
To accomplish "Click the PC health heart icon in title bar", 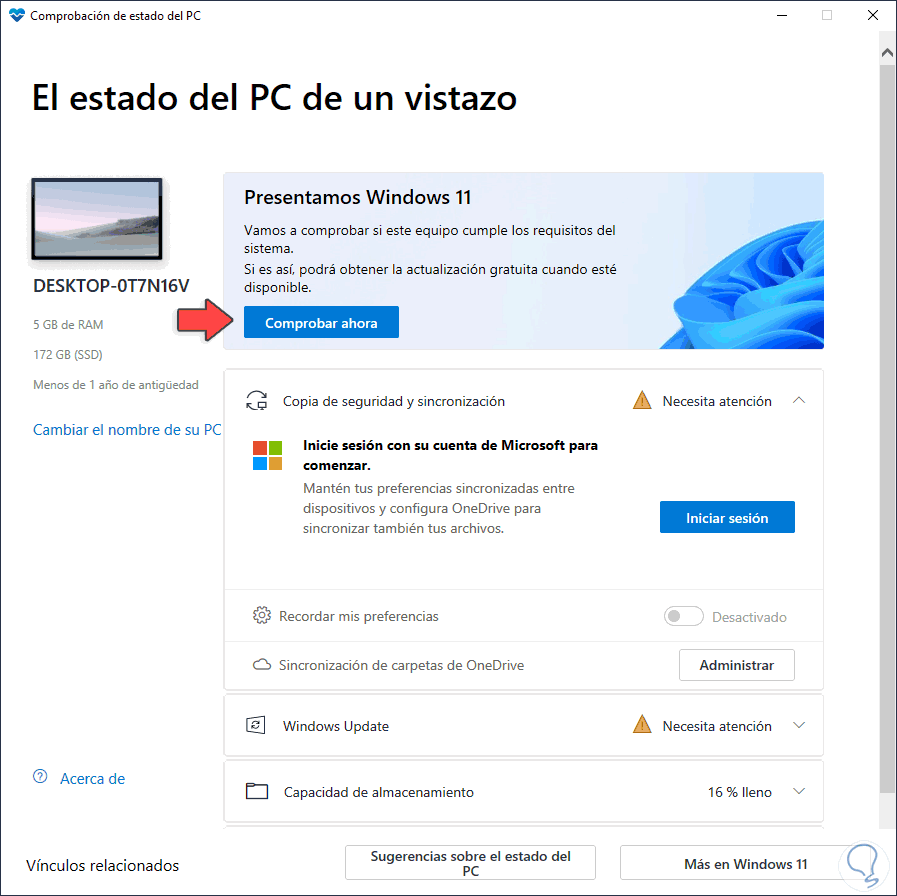I will (x=17, y=15).
